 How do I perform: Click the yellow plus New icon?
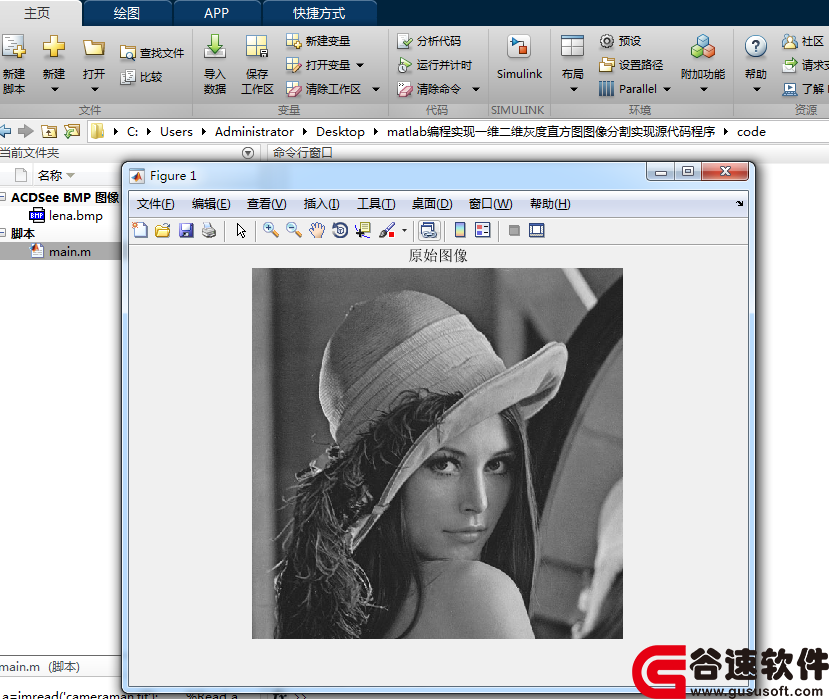54,47
